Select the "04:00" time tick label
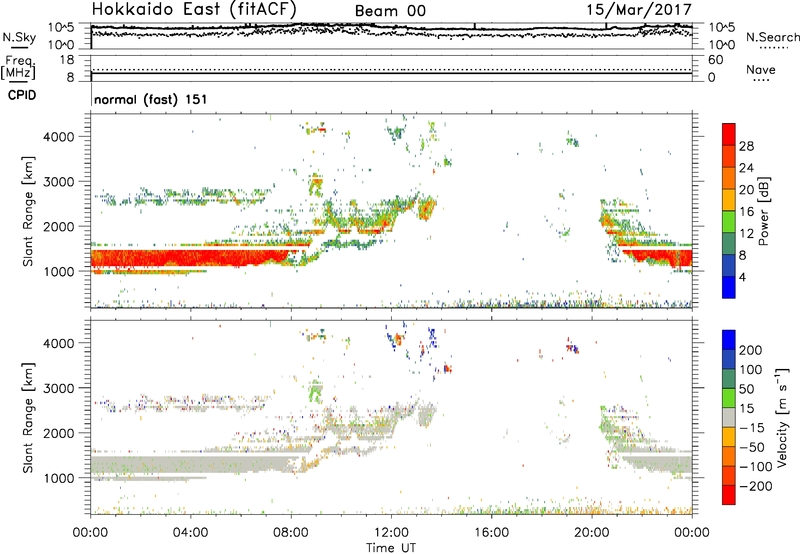 point(191,533)
